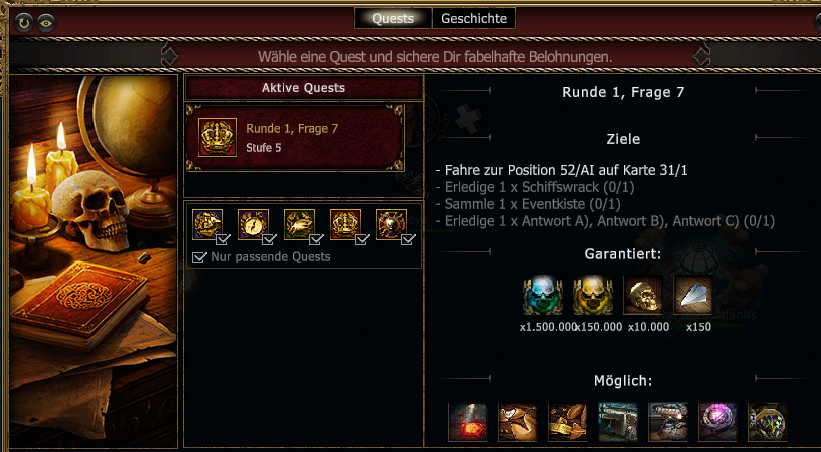Open the Aktive Quests header
The height and width of the screenshot is (452, 821).
point(303,88)
